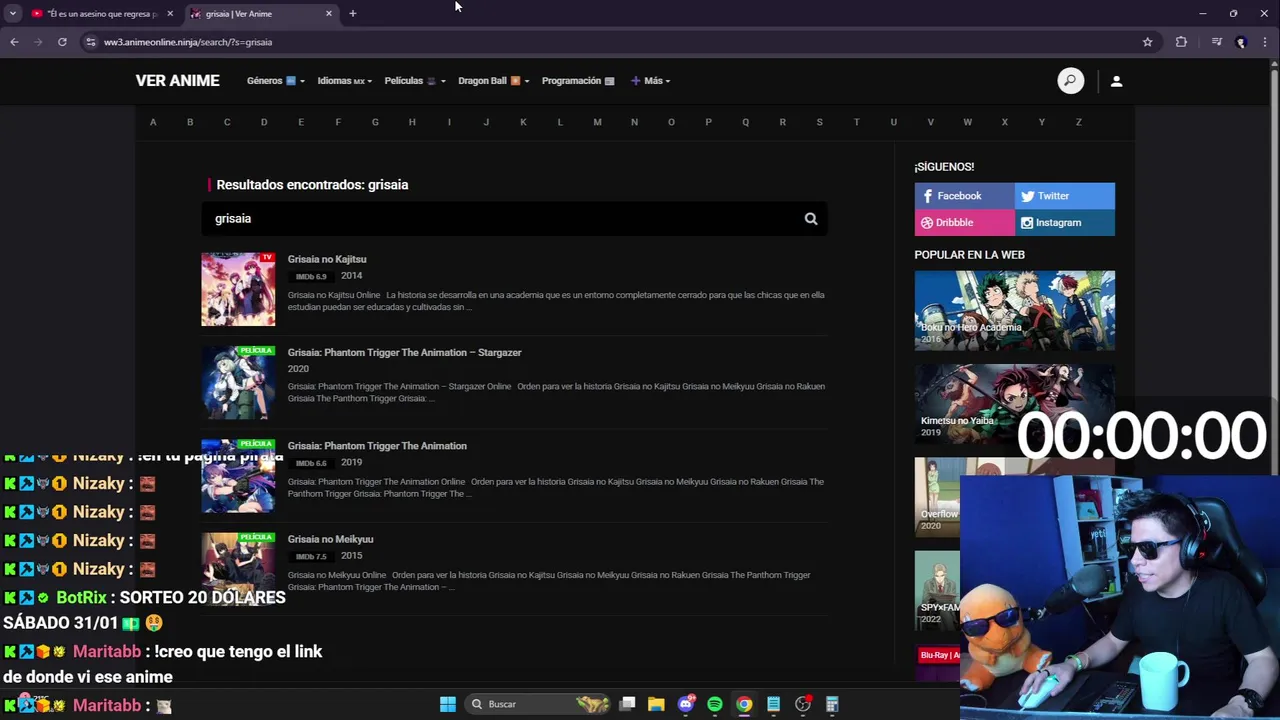This screenshot has width=1280, height=720.
Task: Close the YouTube tab
Action: point(170,14)
